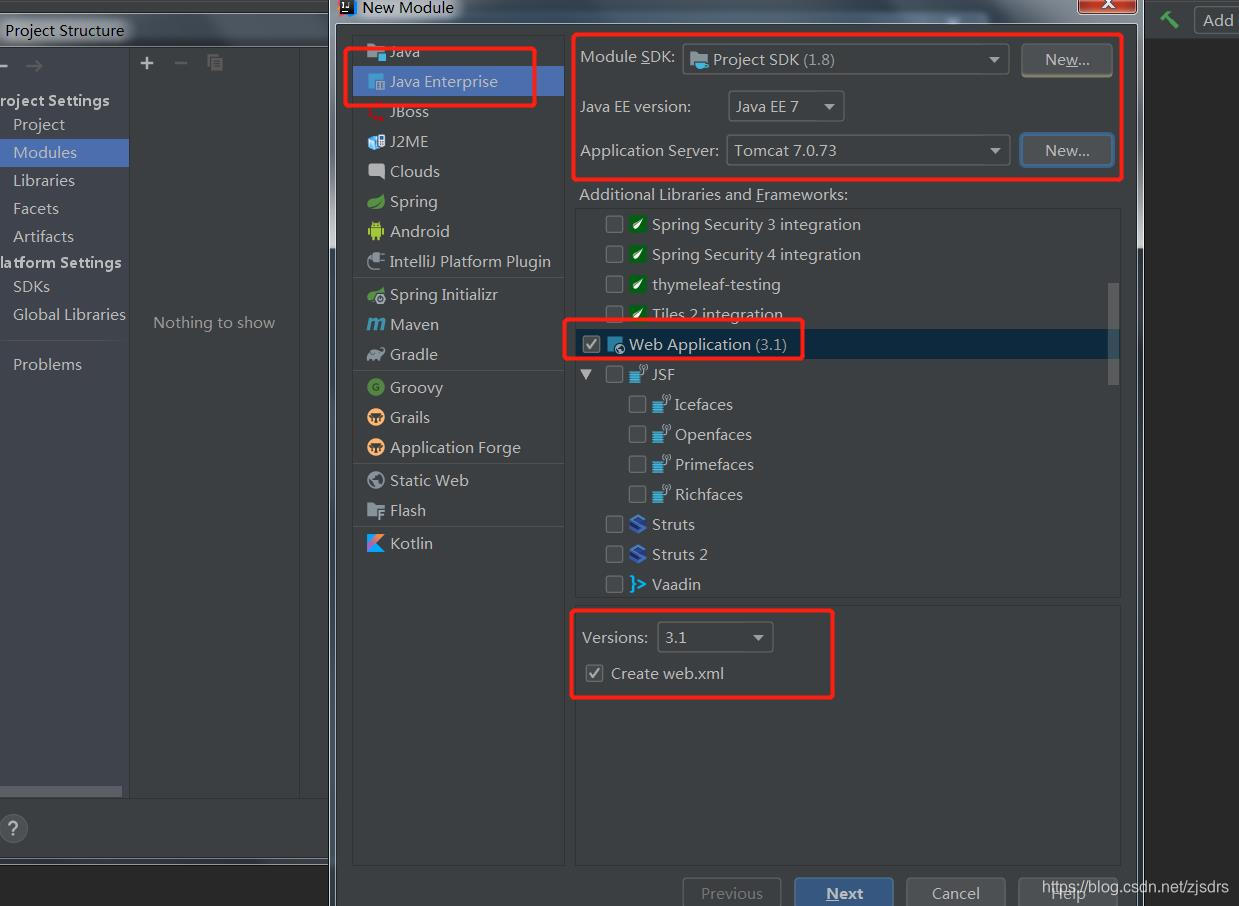The height and width of the screenshot is (906, 1239).
Task: Enable Spring Security 4 integration checkbox
Action: [x=615, y=255]
